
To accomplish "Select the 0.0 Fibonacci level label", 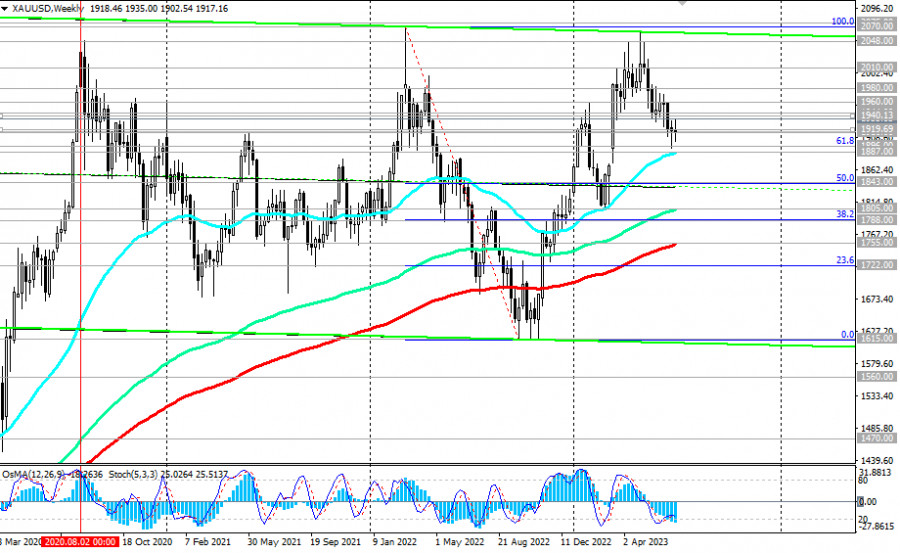I will 847,334.
